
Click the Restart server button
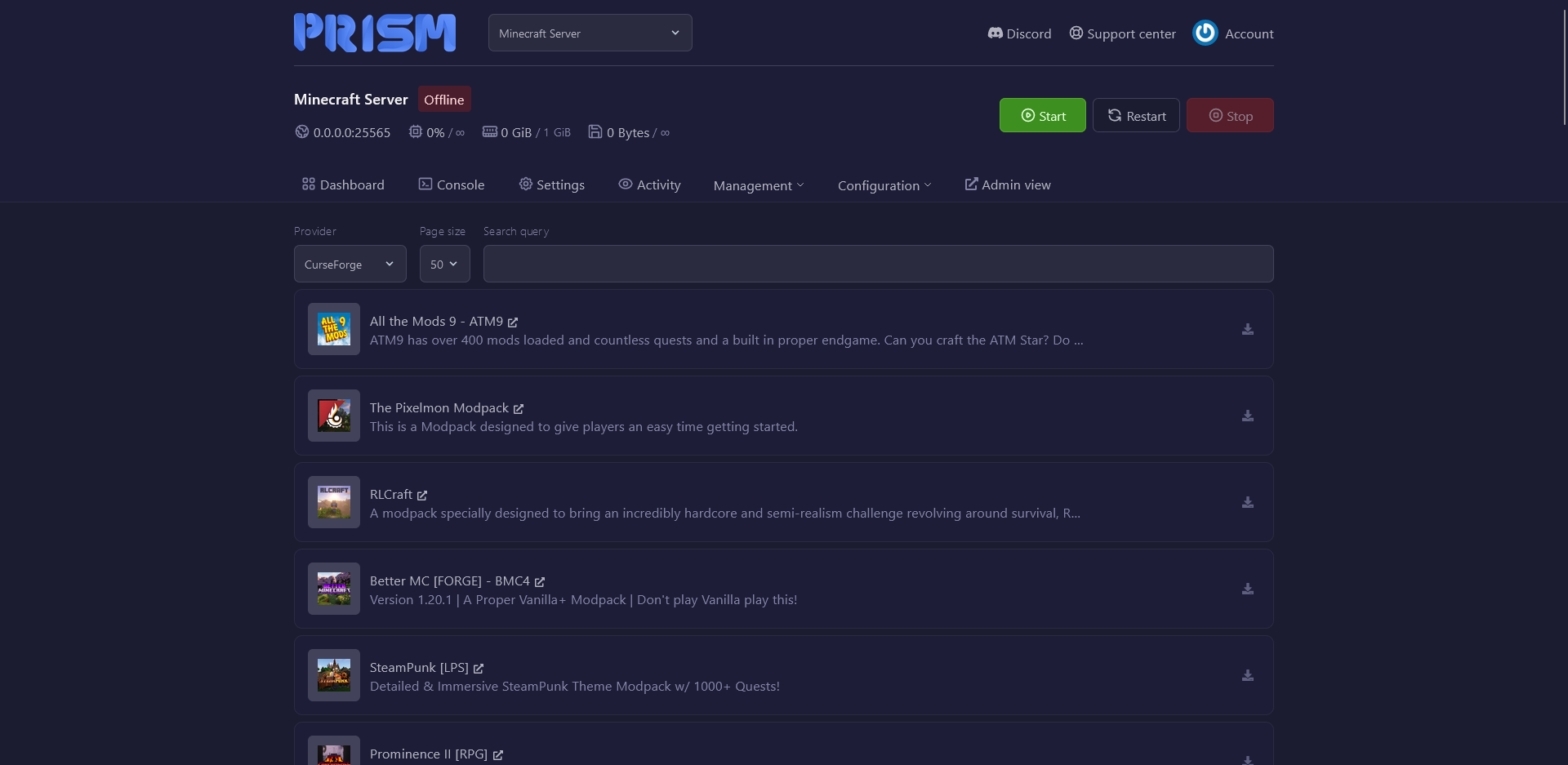tap(1135, 116)
